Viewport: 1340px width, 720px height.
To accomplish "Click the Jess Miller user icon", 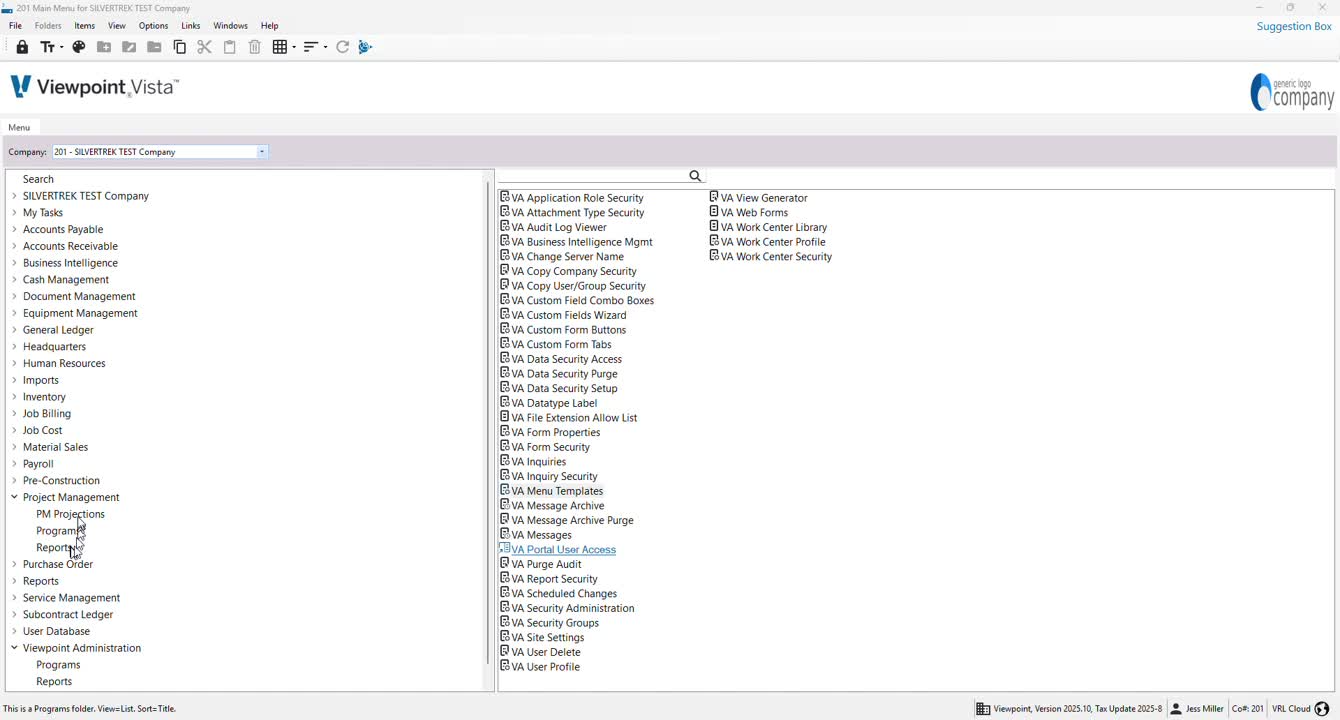I will (x=1176, y=709).
